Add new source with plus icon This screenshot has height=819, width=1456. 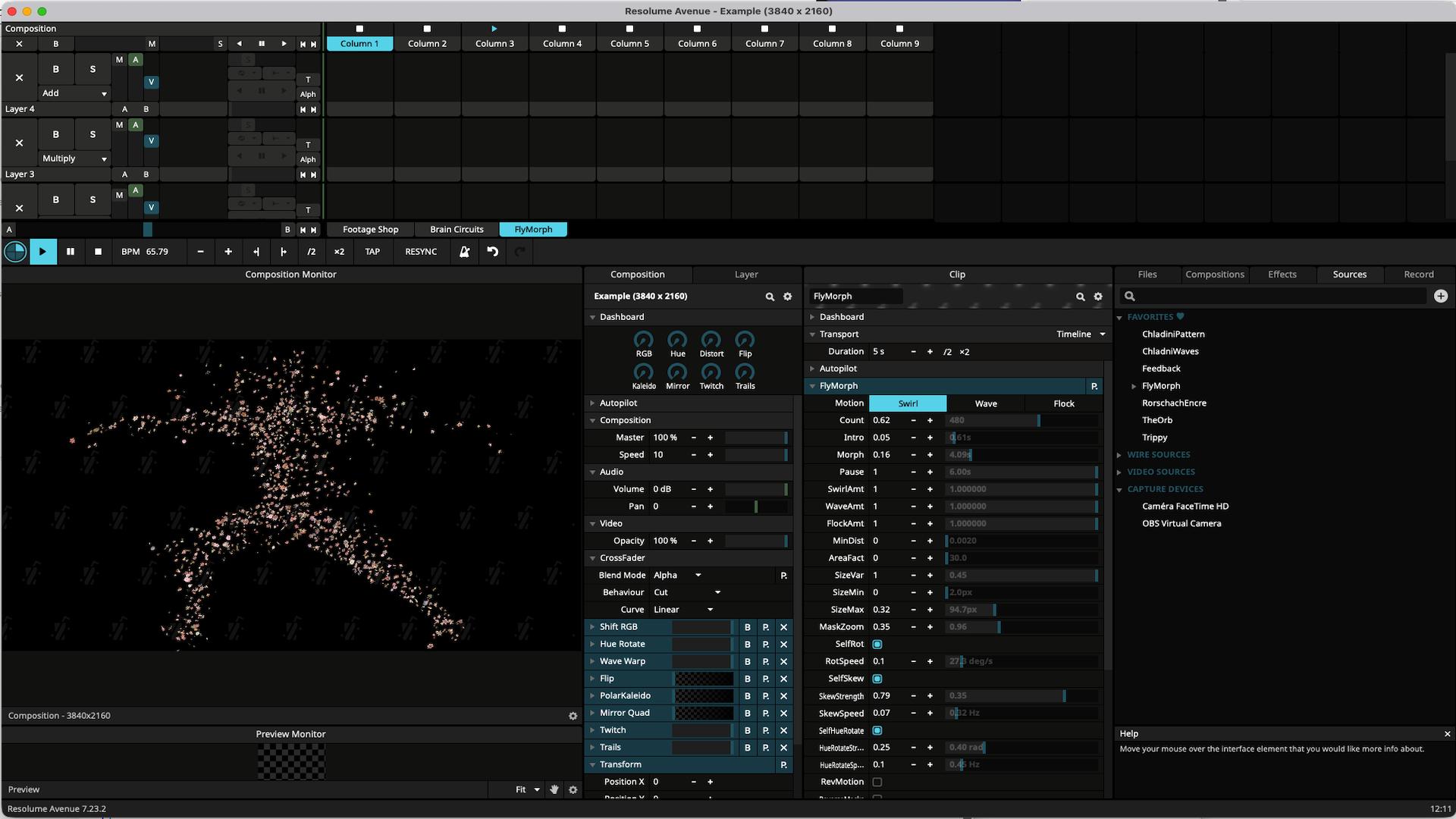coord(1440,297)
